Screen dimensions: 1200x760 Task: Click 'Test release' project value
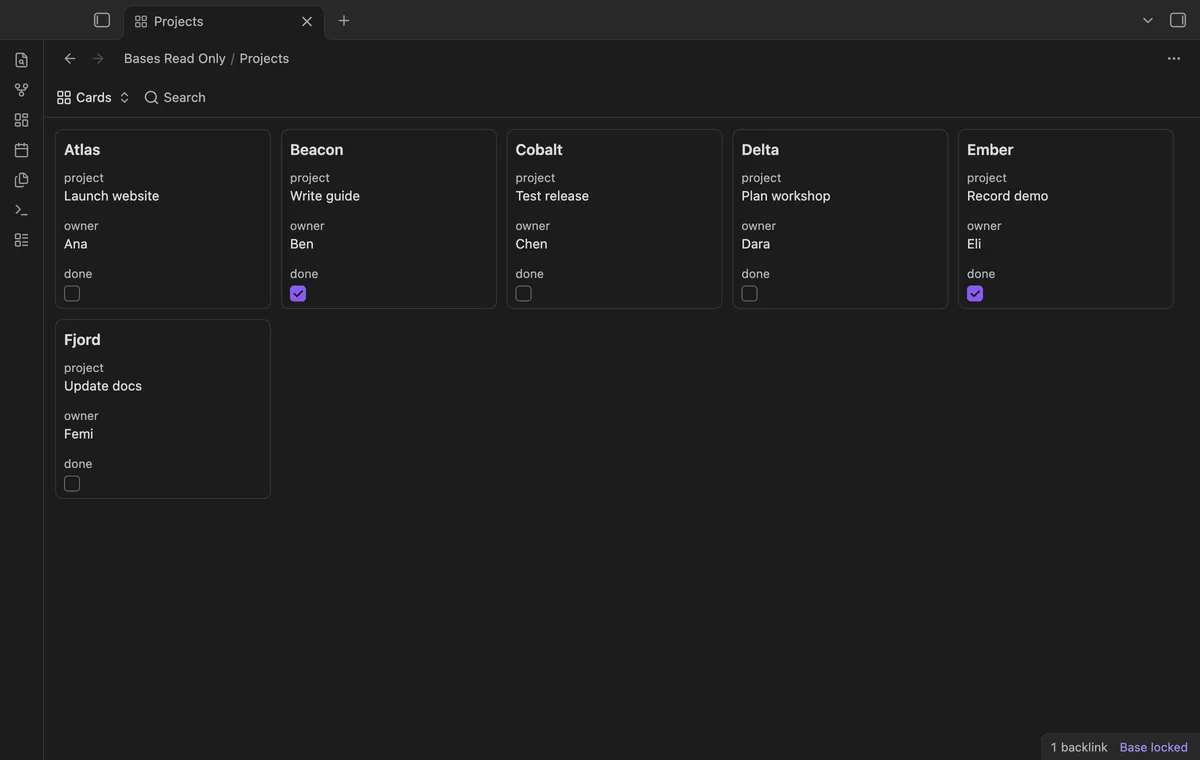(x=552, y=196)
